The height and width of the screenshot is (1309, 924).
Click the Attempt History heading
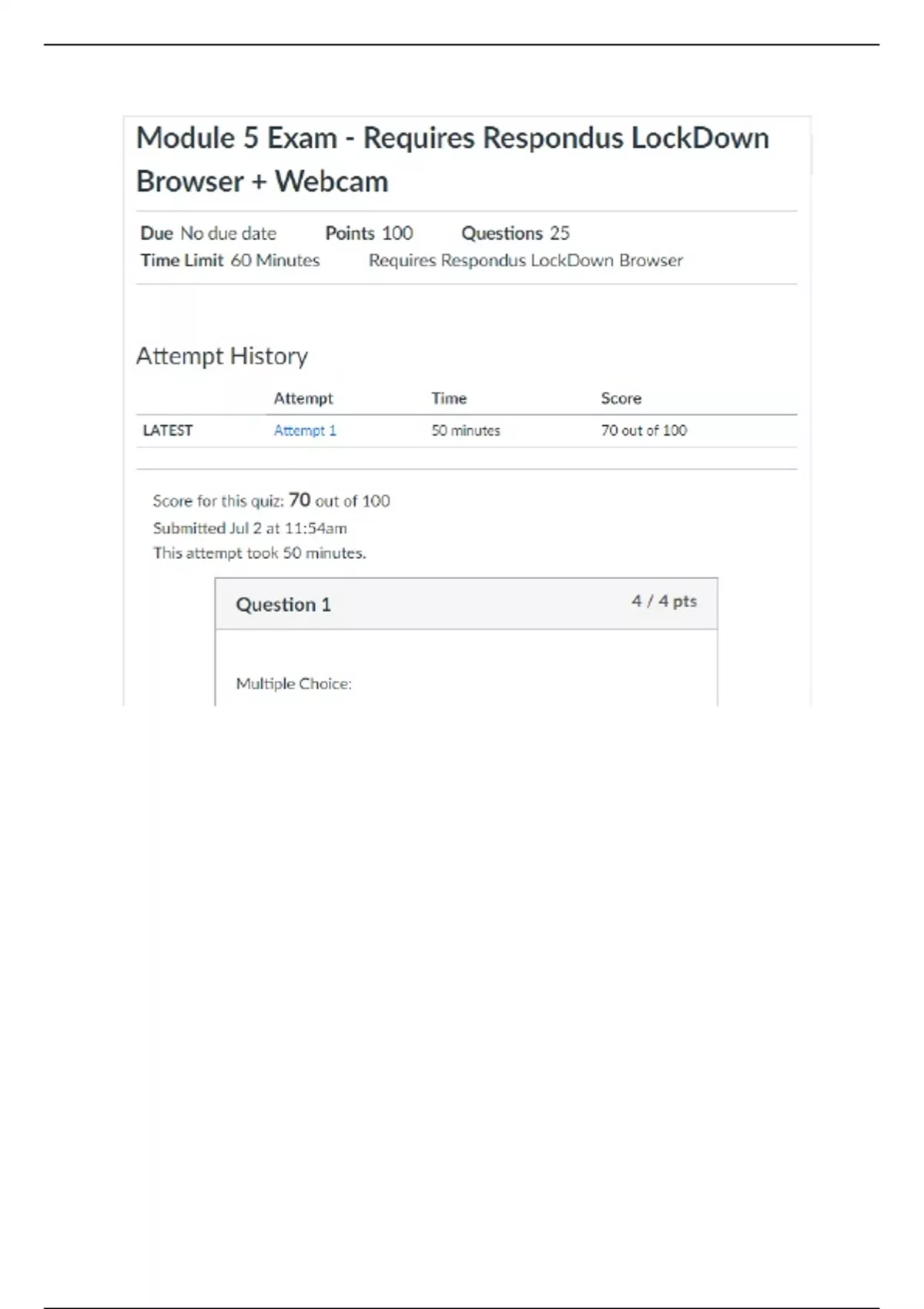222,356
